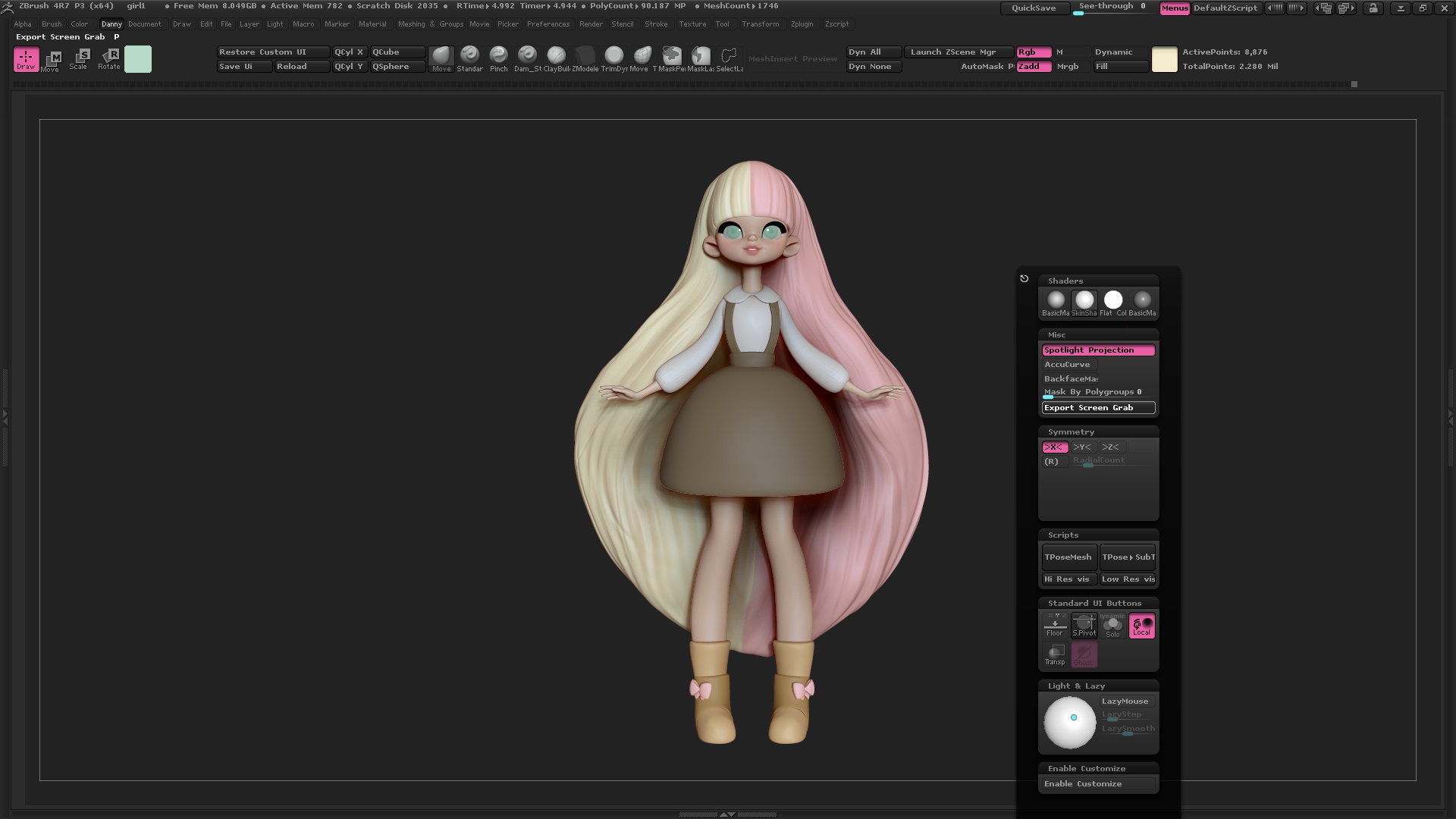
Task: Adjust the See-through slider
Action: click(1113, 8)
